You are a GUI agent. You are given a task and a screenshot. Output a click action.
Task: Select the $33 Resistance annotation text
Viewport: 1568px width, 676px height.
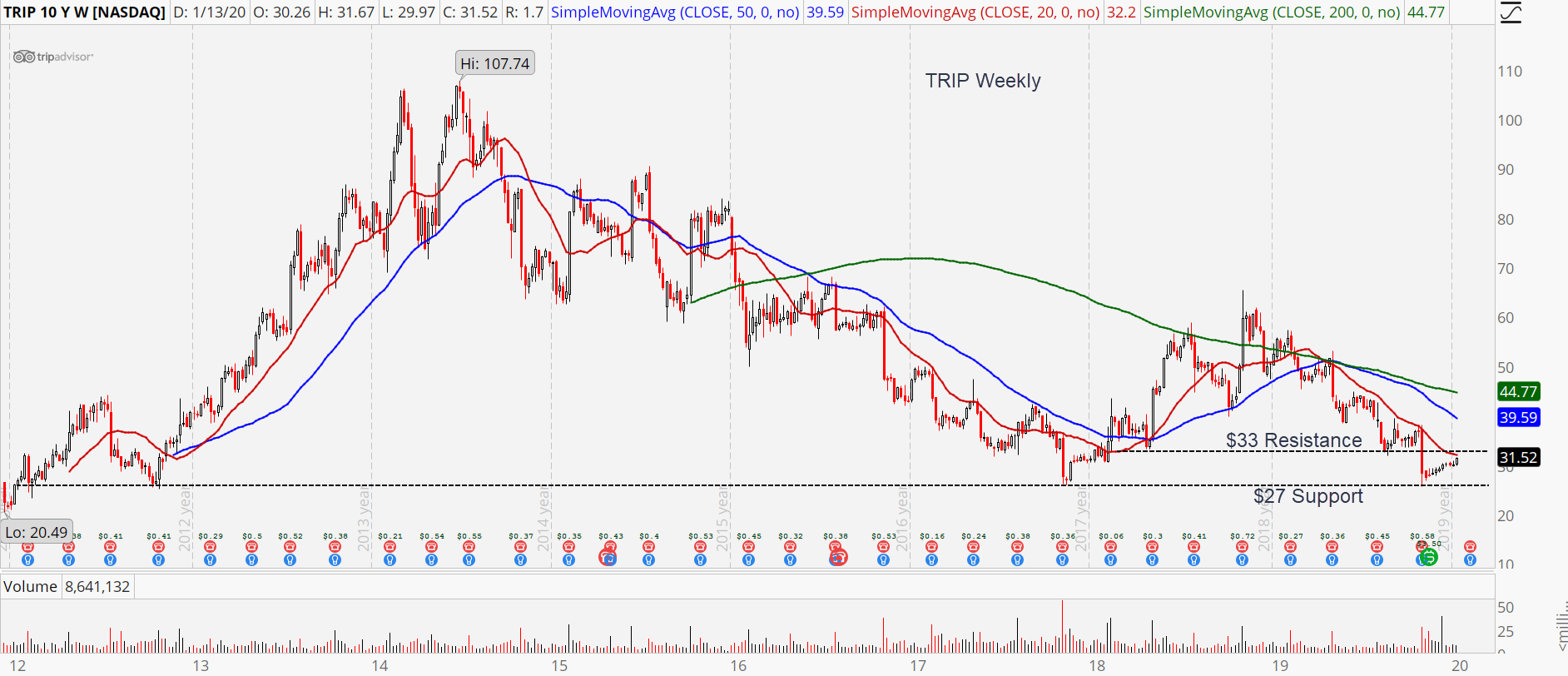pos(1293,440)
